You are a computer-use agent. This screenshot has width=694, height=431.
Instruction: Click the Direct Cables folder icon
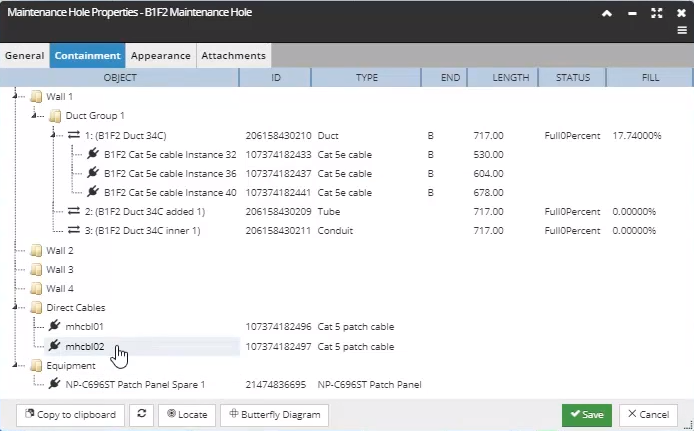[36, 308]
